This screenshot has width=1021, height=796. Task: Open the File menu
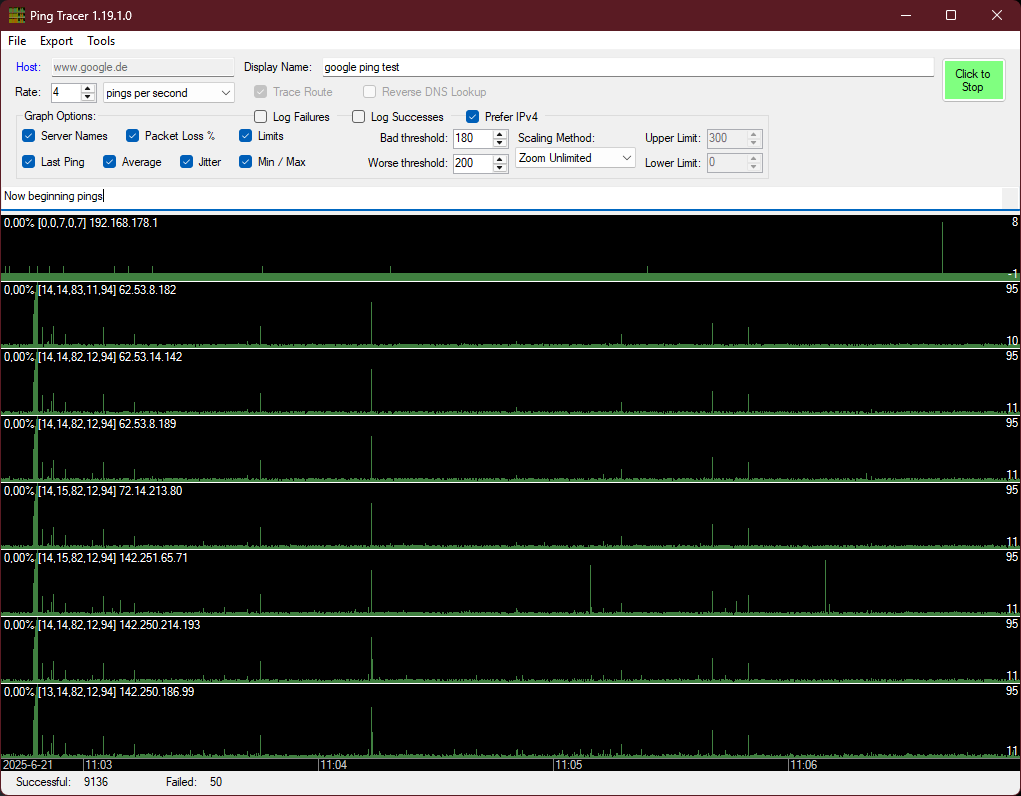click(x=17, y=40)
